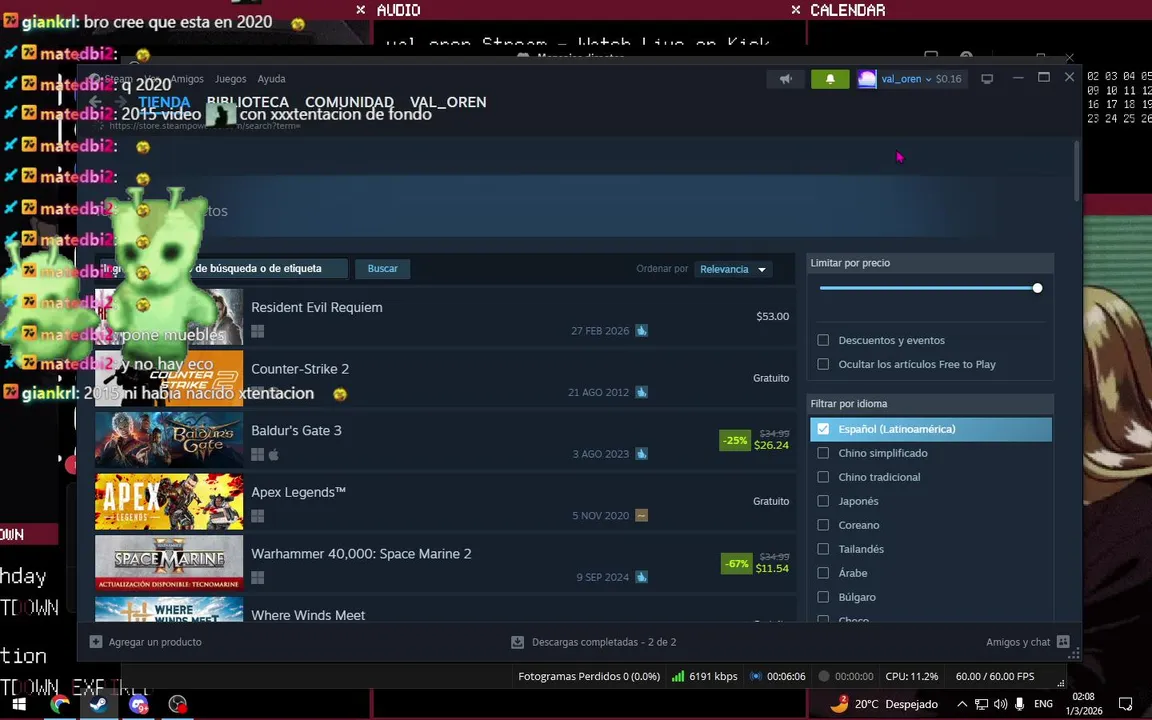Click Windows icon under Warhammer Space Marine 2
This screenshot has height=720, width=1152.
pyautogui.click(x=257, y=578)
